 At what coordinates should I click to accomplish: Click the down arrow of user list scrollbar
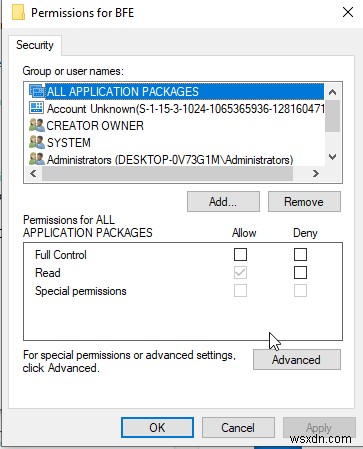332,157
